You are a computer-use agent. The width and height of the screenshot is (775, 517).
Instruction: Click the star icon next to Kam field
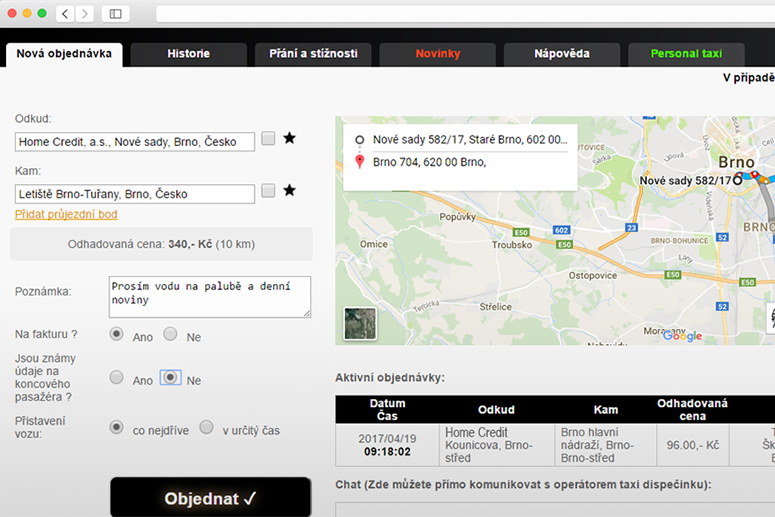(x=289, y=191)
